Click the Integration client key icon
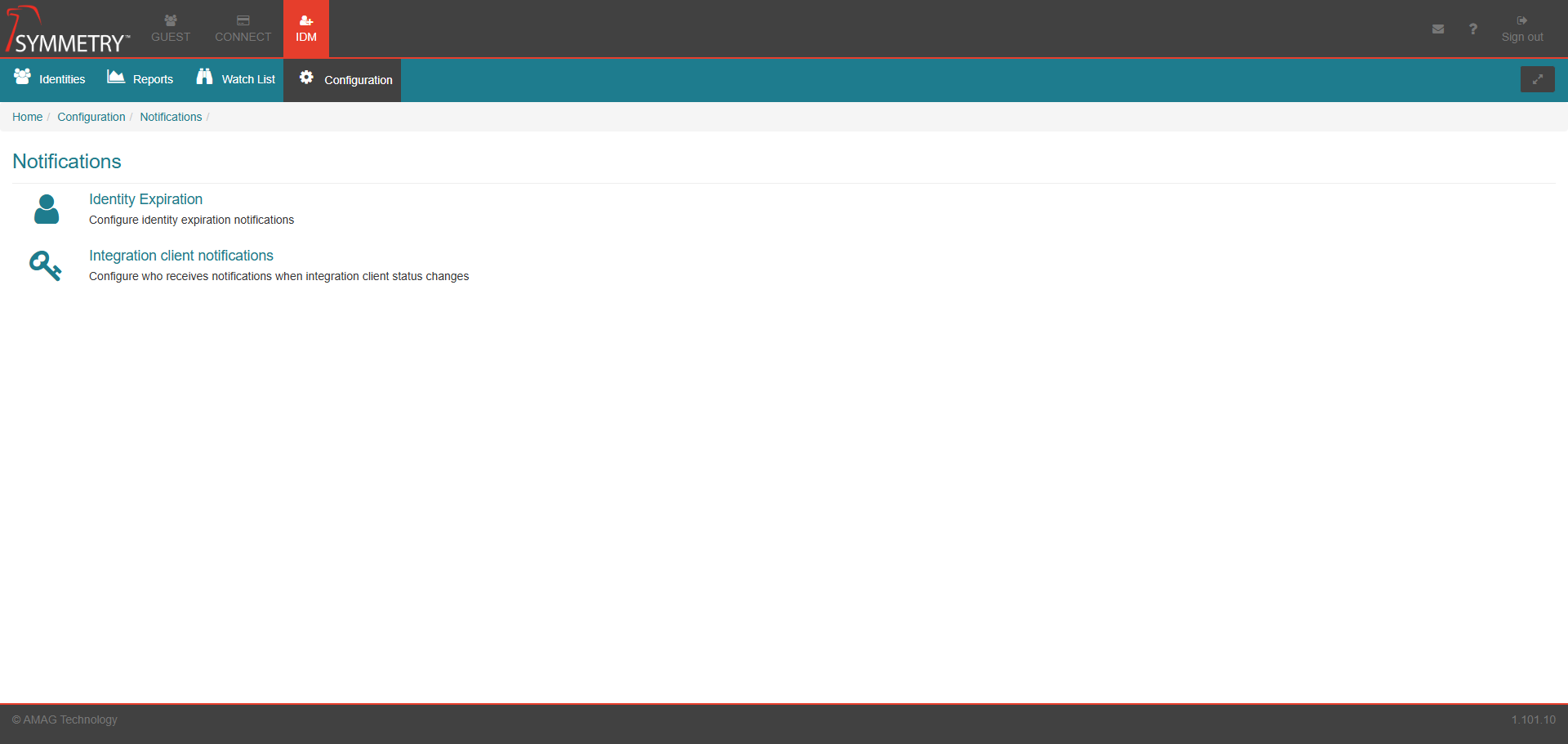 [46, 265]
